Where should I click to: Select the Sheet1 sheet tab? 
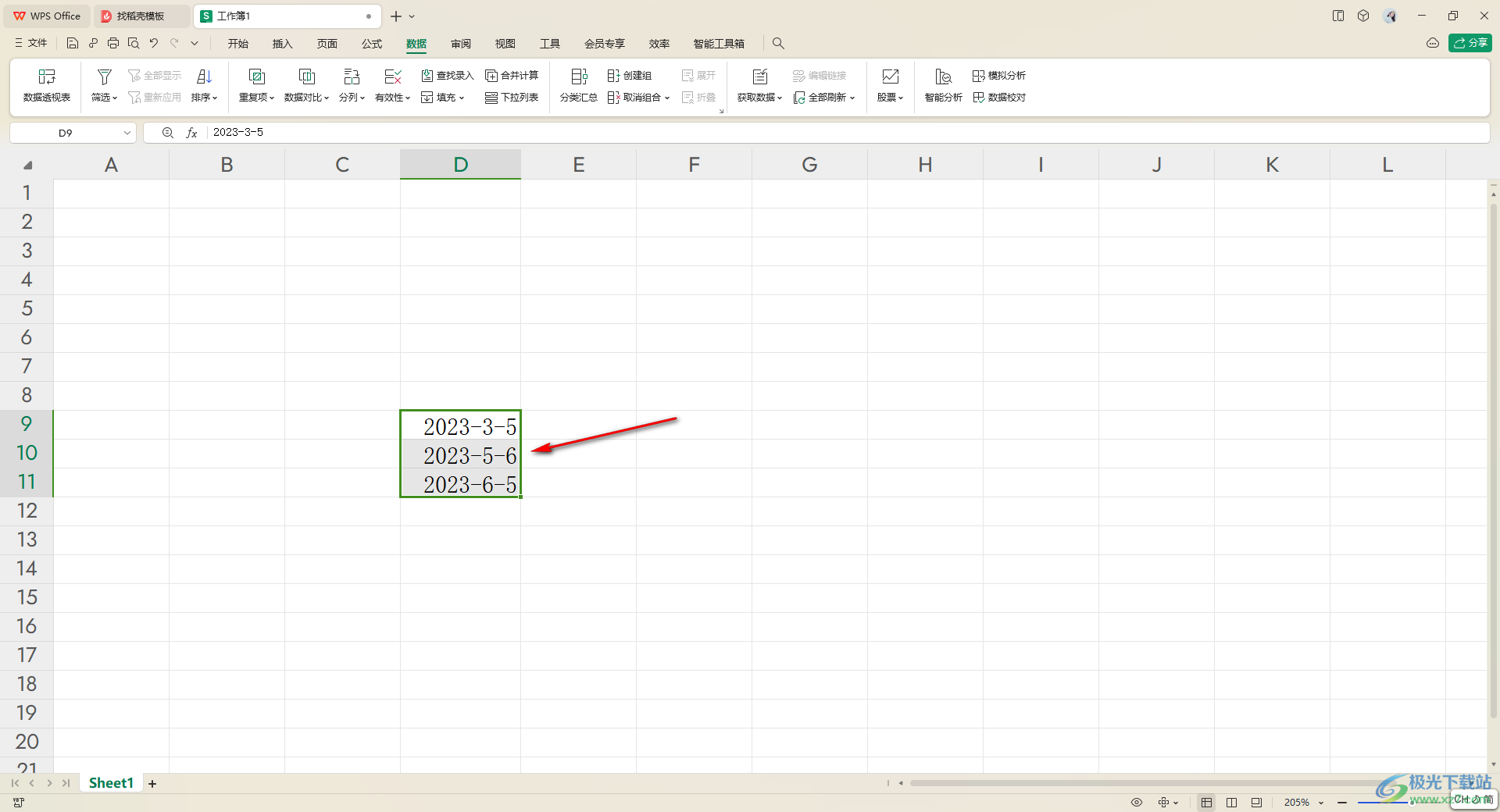coord(111,783)
